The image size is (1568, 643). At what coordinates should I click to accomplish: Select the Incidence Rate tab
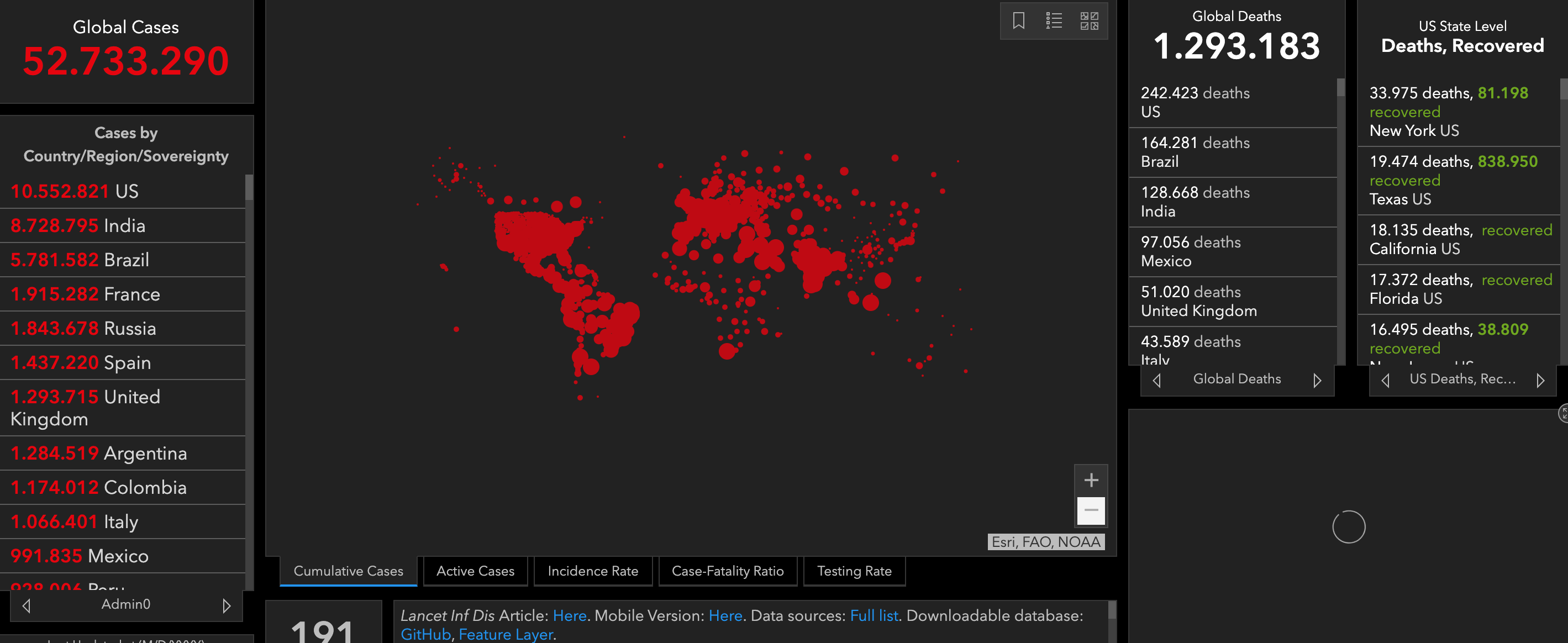tap(592, 571)
